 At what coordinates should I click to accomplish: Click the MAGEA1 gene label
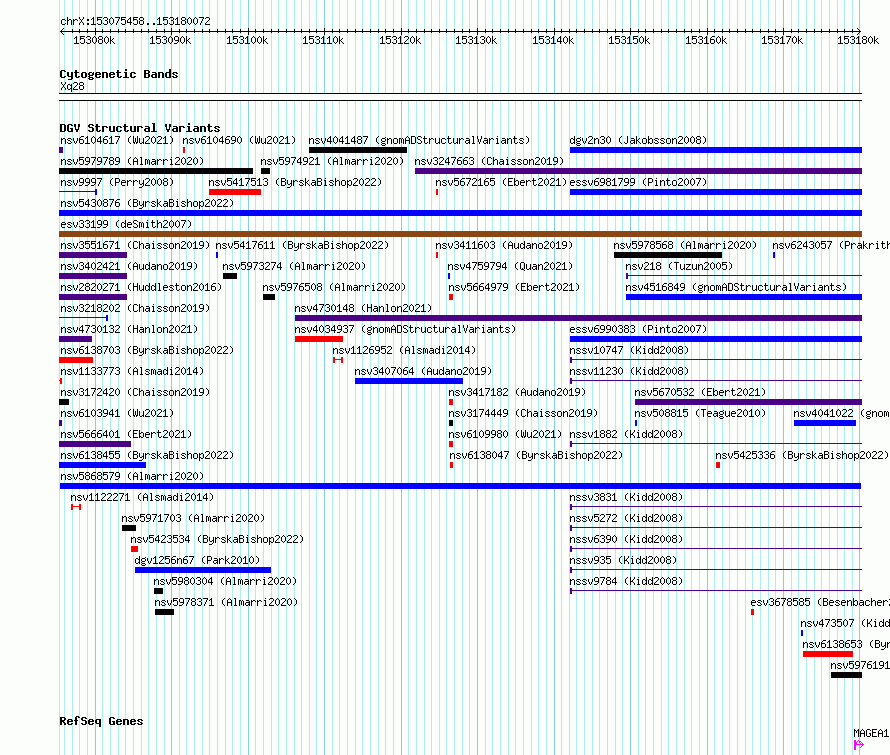coord(871,733)
